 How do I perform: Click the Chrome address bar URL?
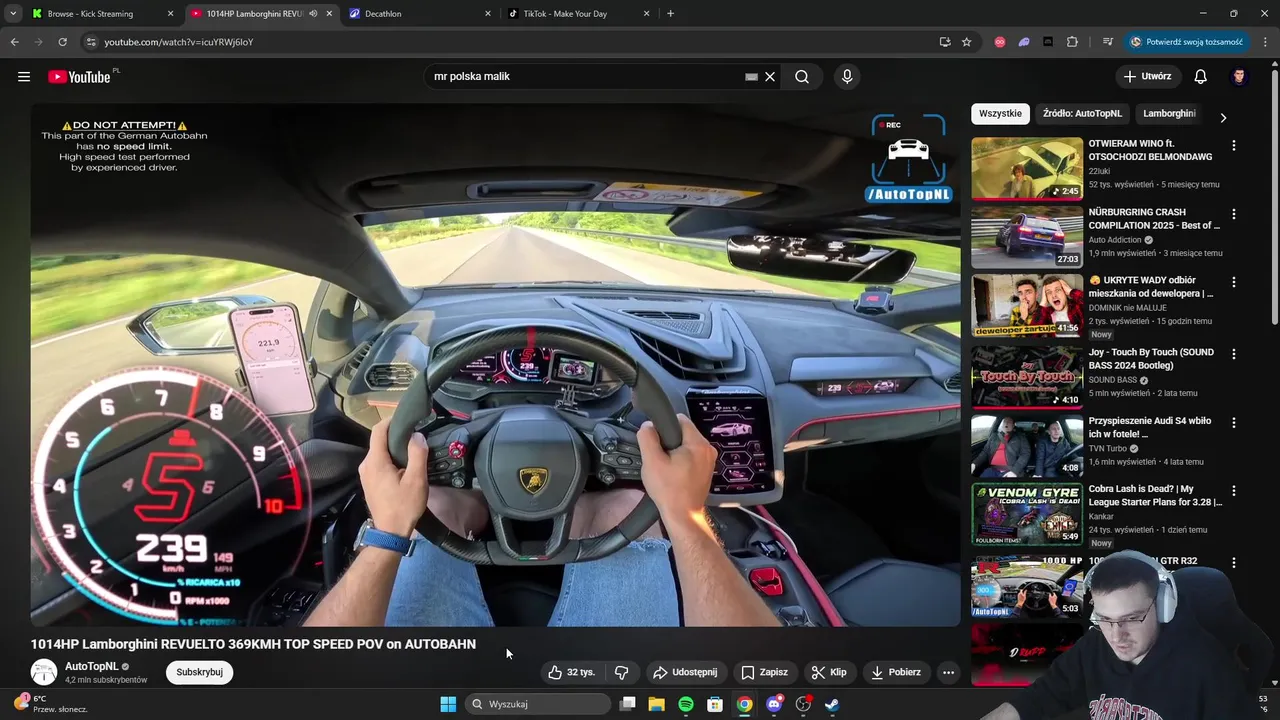tap(178, 42)
